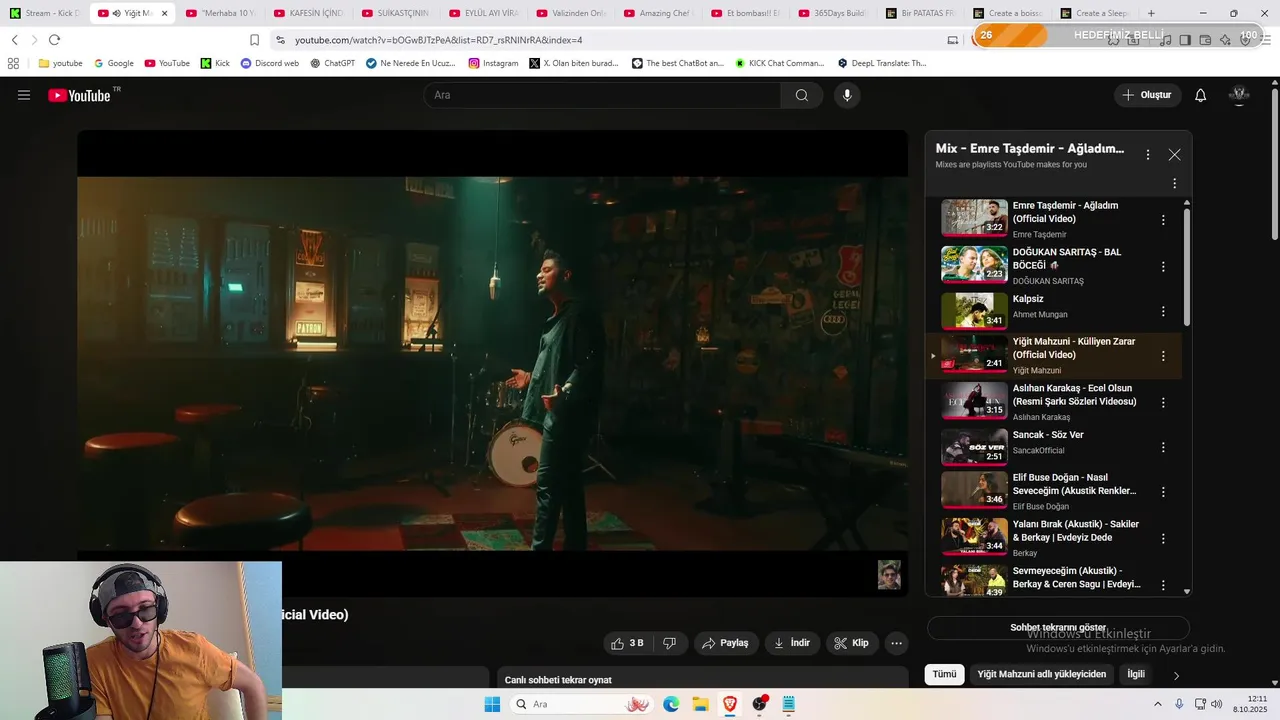Click the browser address bar URL
The width and height of the screenshot is (1280, 720).
(x=438, y=40)
